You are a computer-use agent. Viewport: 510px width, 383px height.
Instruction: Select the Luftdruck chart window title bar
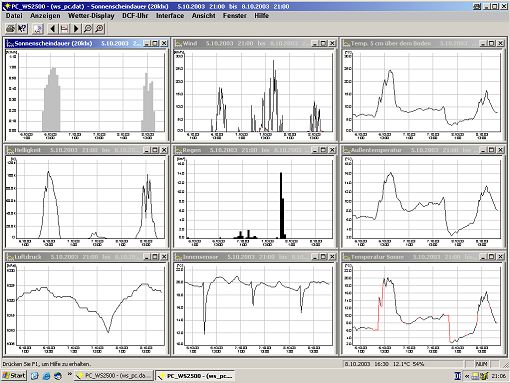coord(74,257)
